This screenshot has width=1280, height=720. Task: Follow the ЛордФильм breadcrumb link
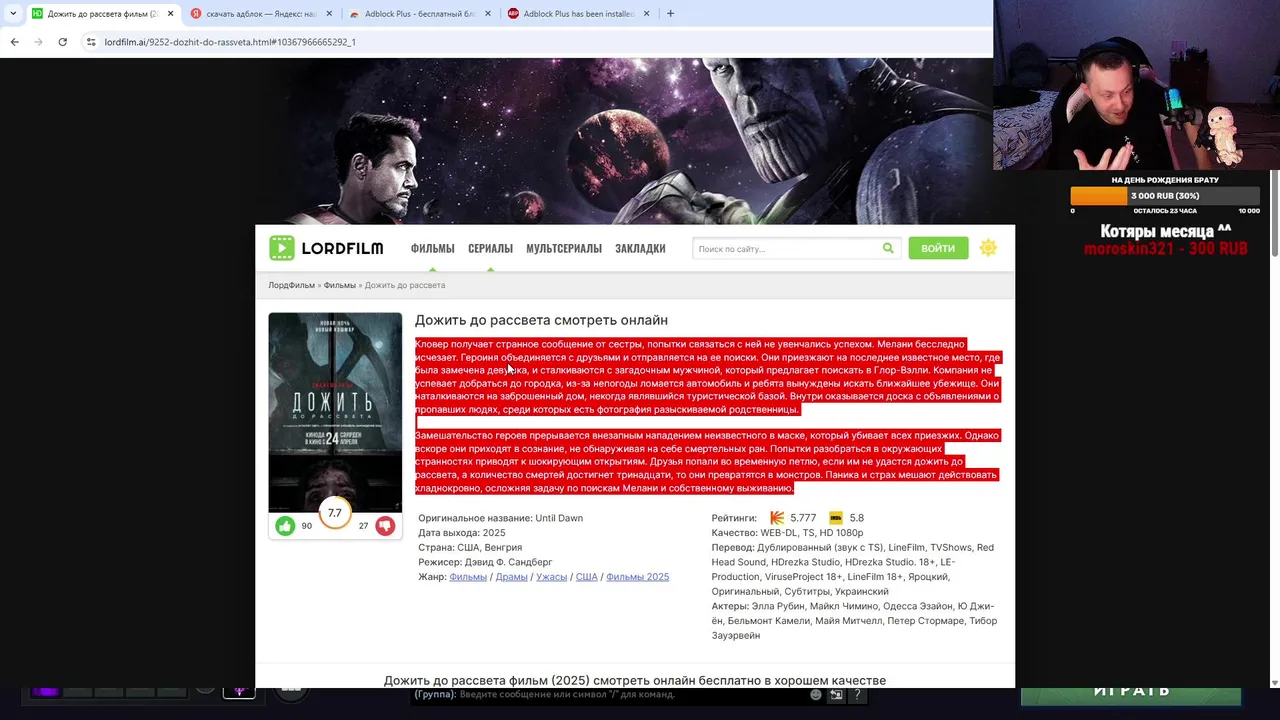pos(291,285)
